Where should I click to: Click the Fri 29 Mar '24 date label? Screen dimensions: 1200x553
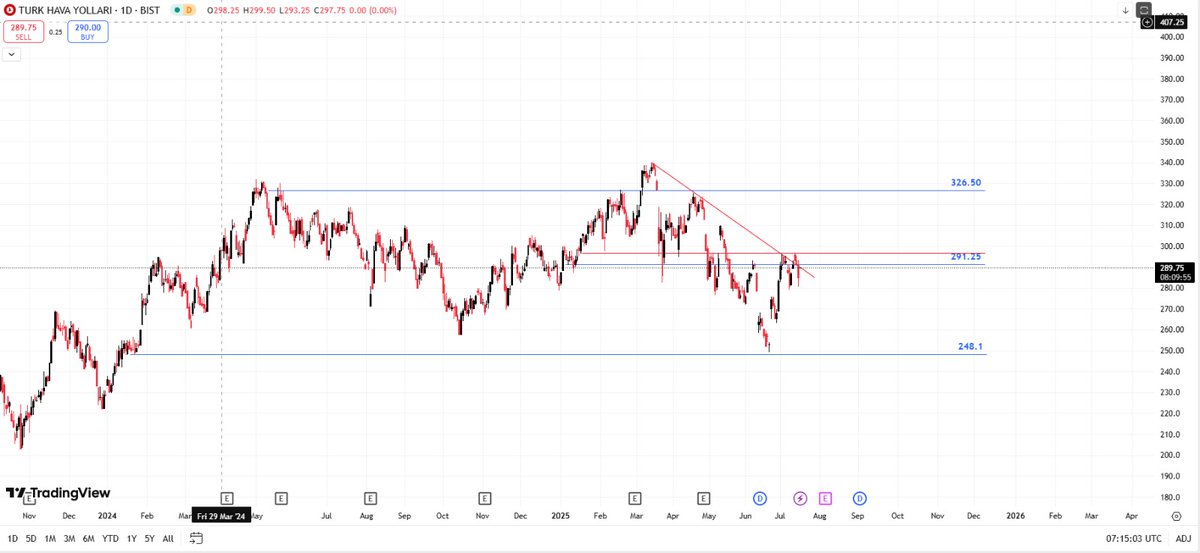(222, 516)
